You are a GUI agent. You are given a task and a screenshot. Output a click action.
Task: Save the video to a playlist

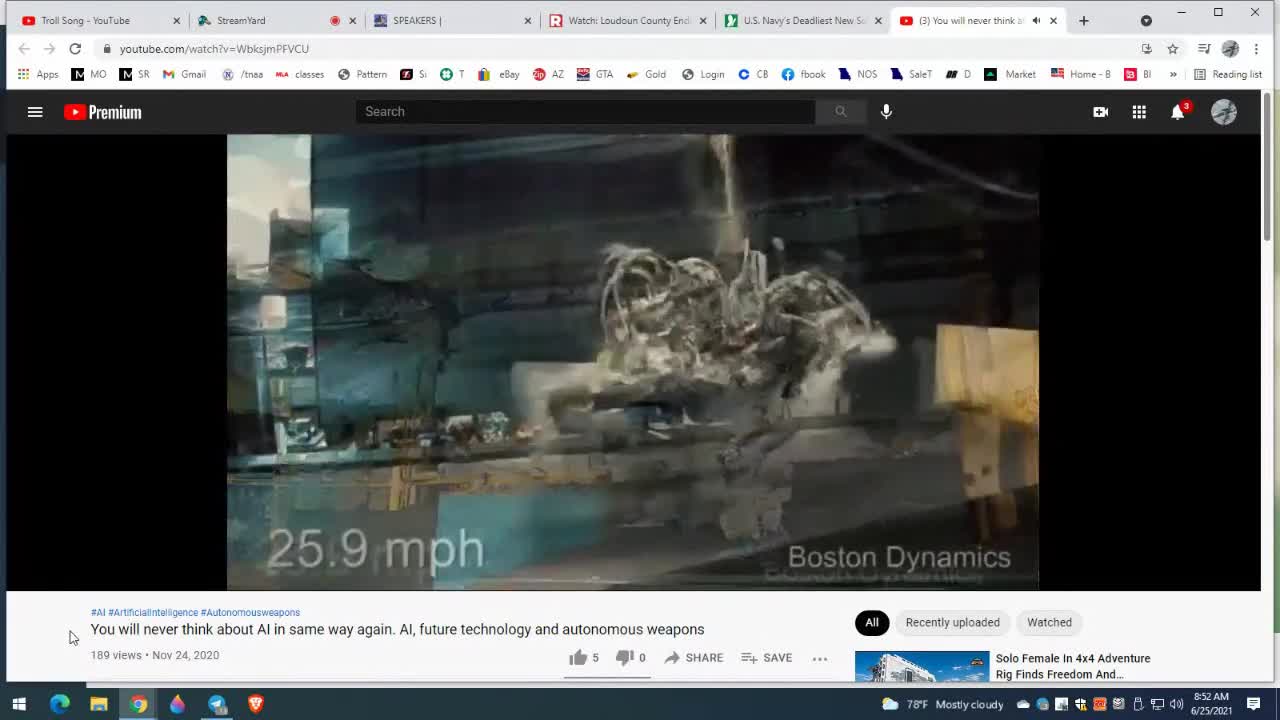(766, 658)
